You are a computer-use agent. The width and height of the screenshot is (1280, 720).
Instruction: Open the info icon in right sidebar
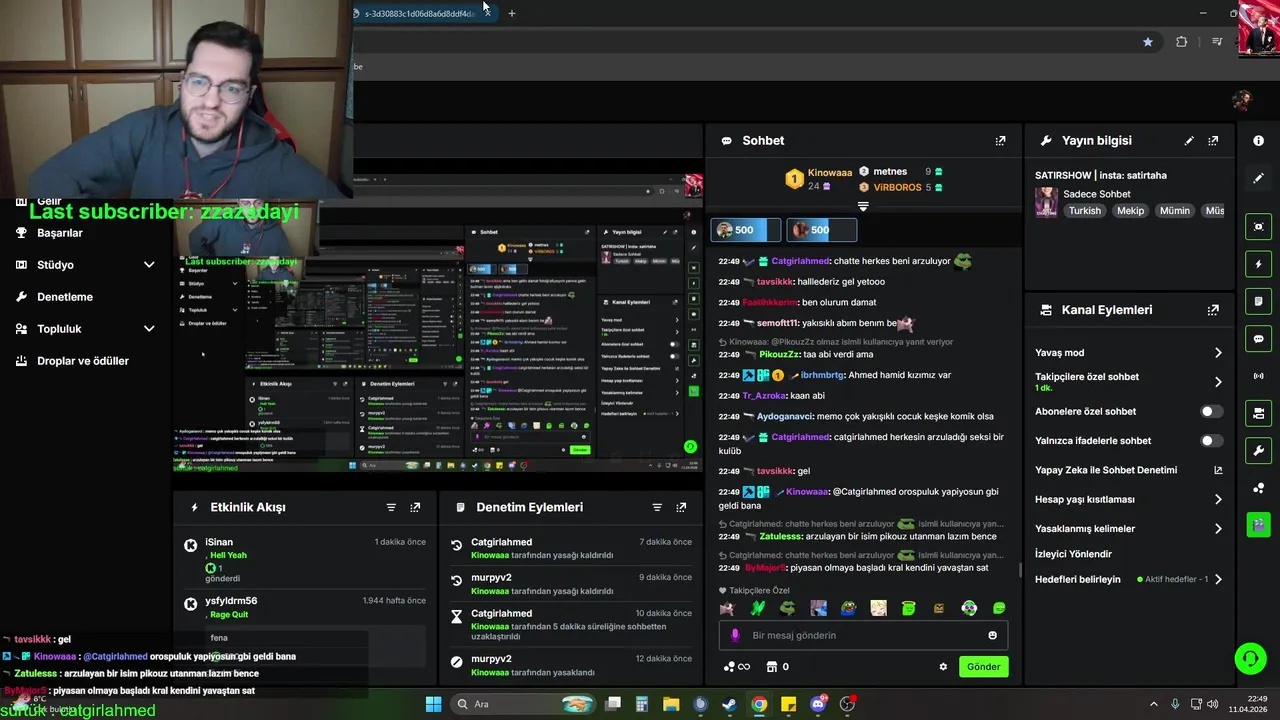pyautogui.click(x=1258, y=141)
